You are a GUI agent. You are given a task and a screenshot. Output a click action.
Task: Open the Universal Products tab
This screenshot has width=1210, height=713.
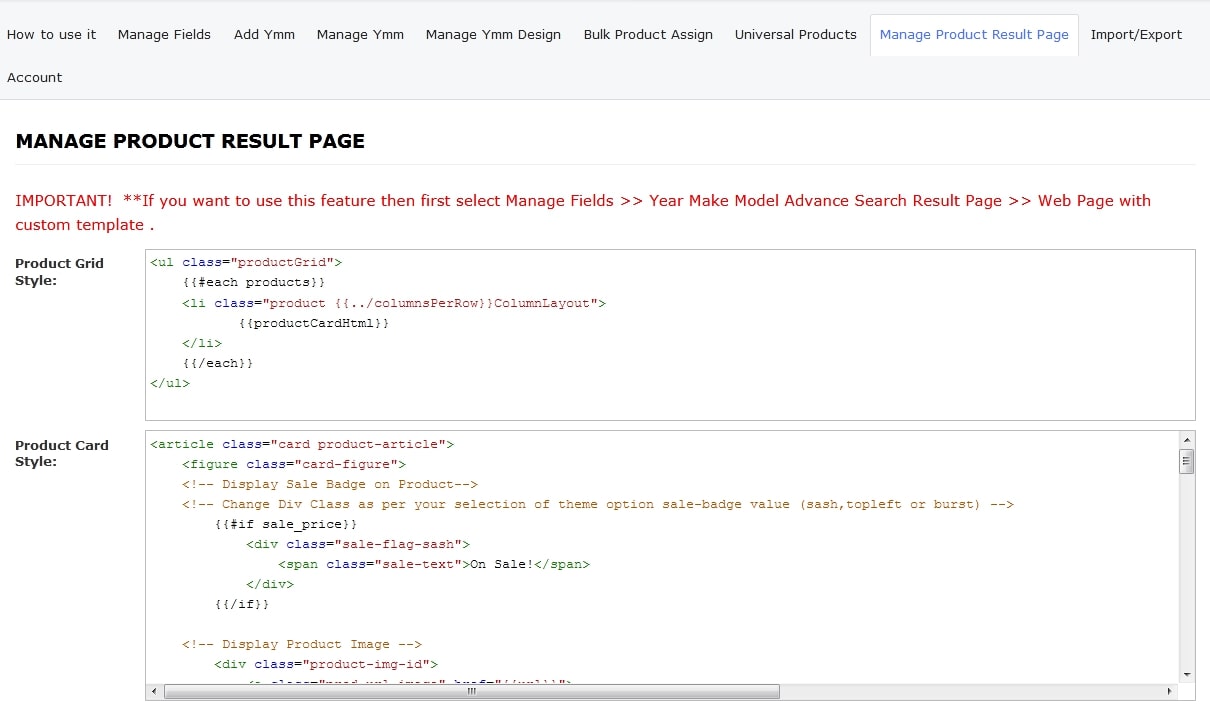click(x=795, y=34)
